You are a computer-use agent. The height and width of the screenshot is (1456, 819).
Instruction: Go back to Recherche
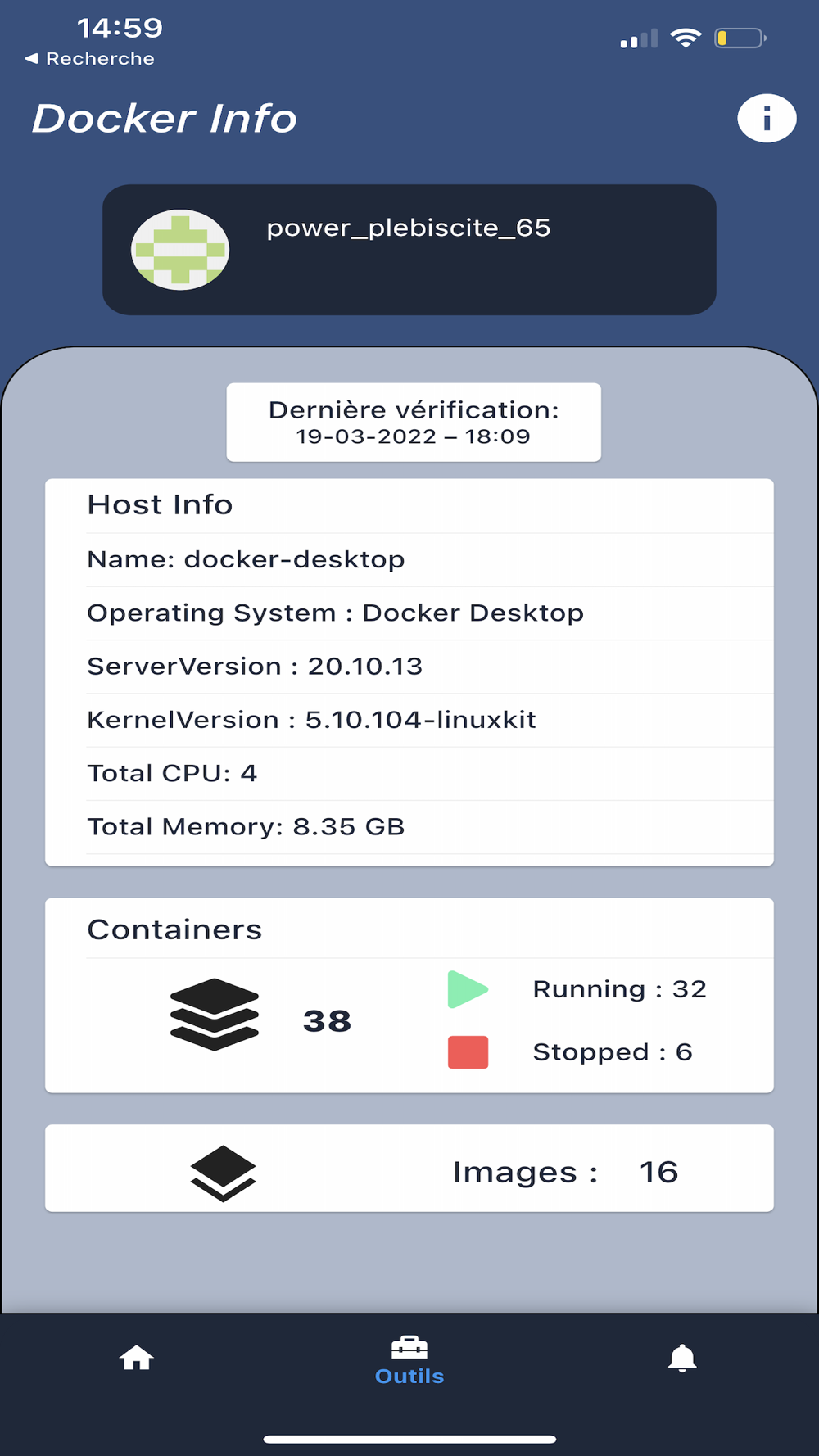(x=89, y=58)
